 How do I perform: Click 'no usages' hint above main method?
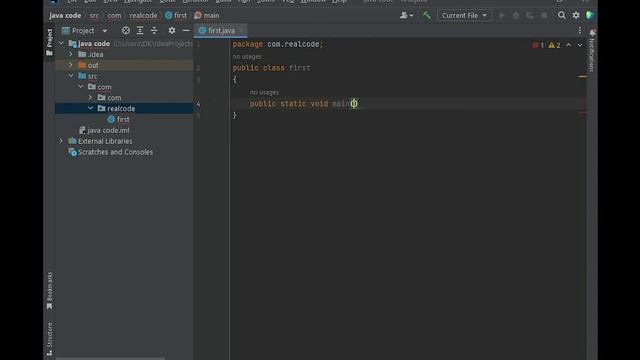pyautogui.click(x=264, y=92)
